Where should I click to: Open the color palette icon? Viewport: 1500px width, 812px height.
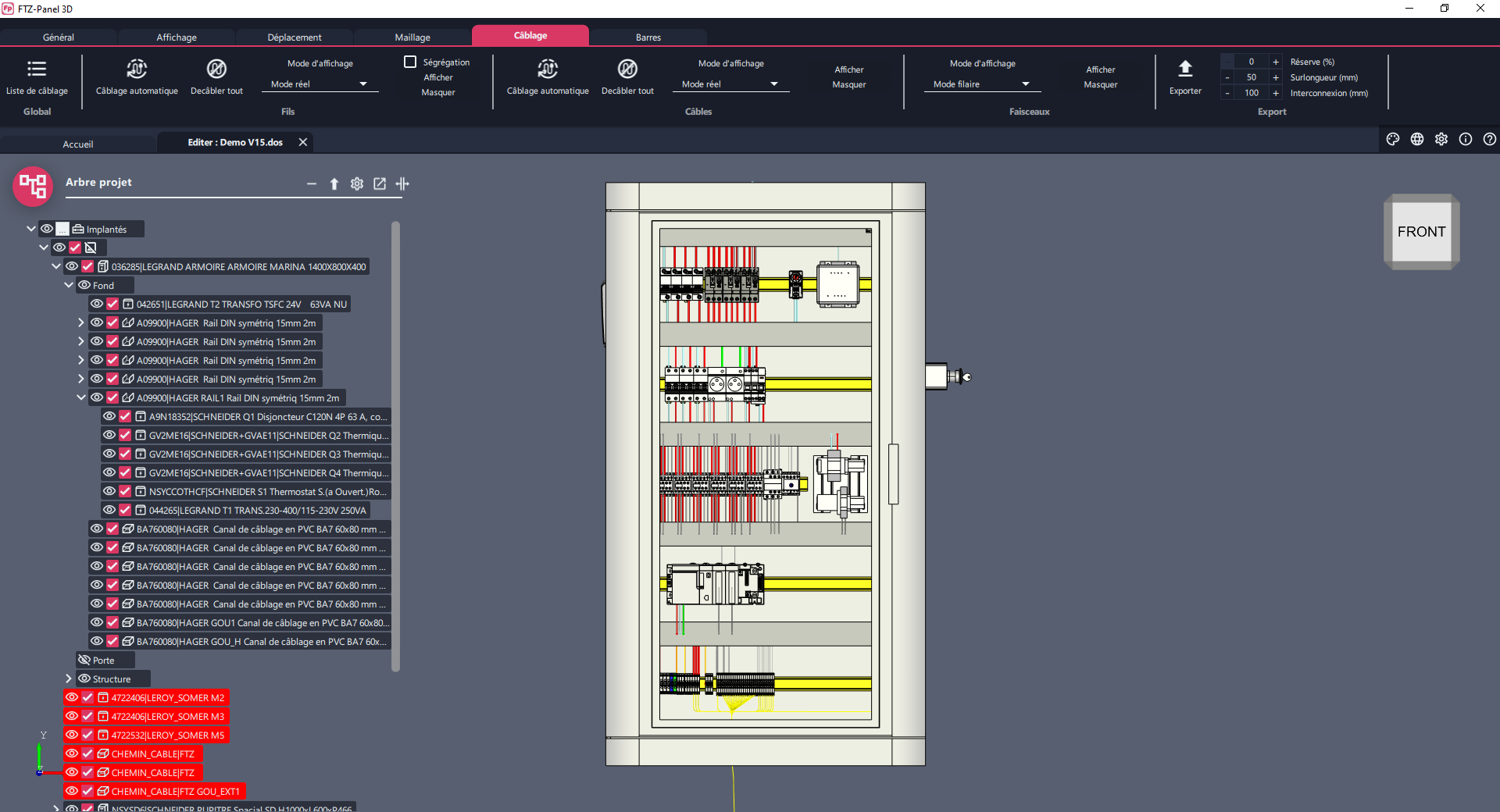tap(1392, 139)
